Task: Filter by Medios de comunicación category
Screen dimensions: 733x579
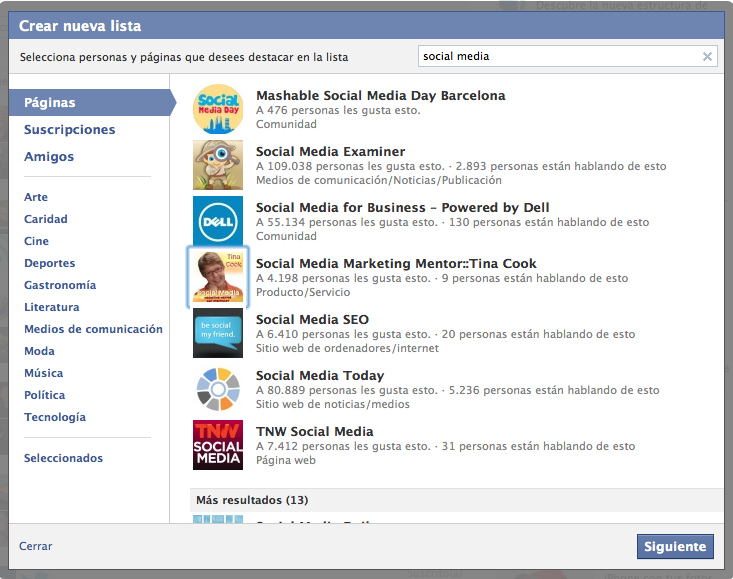Action: pyautogui.click(x=93, y=329)
